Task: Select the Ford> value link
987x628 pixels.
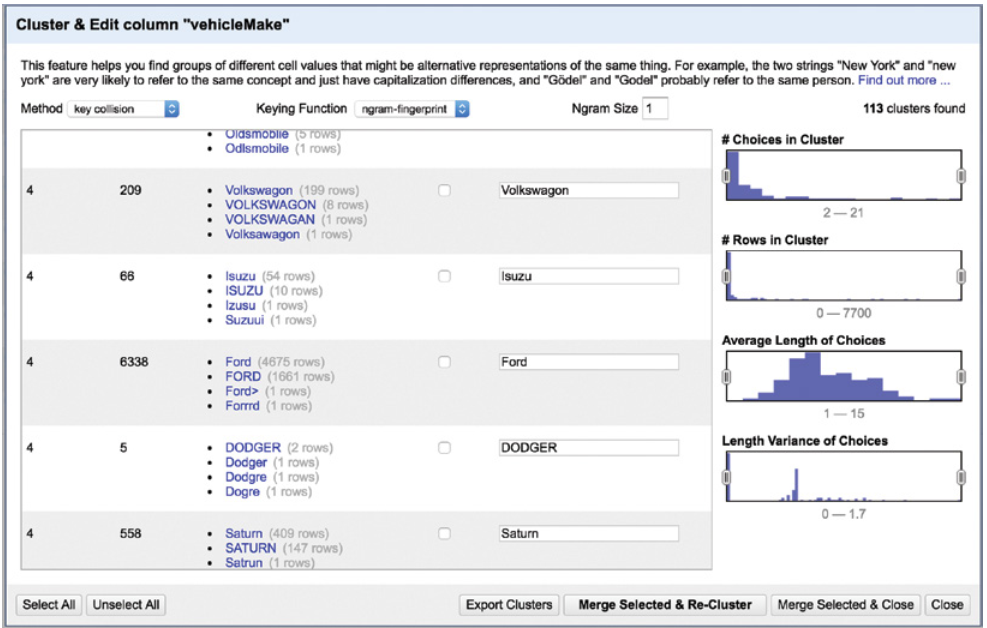Action: tap(242, 391)
